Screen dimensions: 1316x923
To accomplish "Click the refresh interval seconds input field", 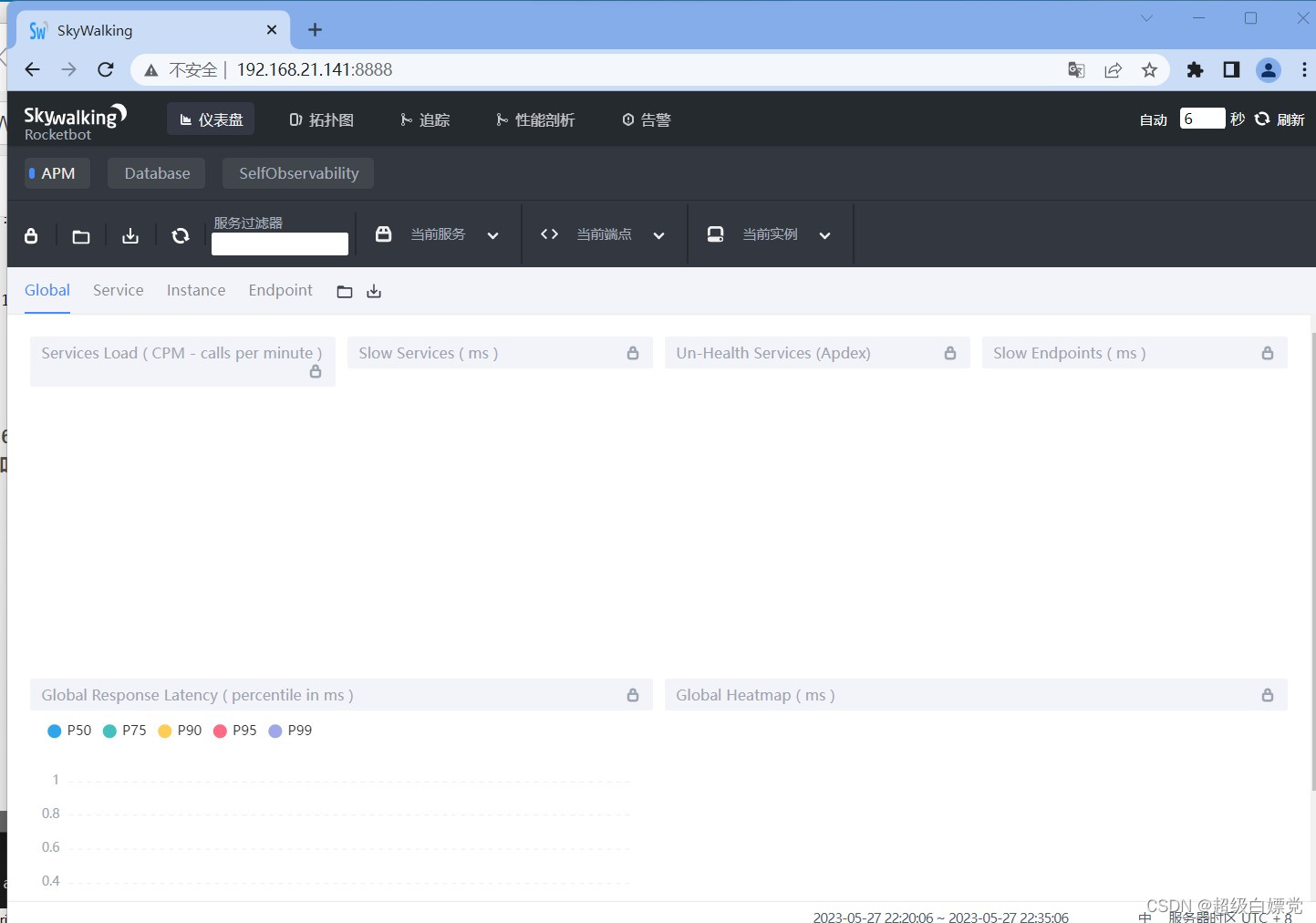I will coord(1202,119).
